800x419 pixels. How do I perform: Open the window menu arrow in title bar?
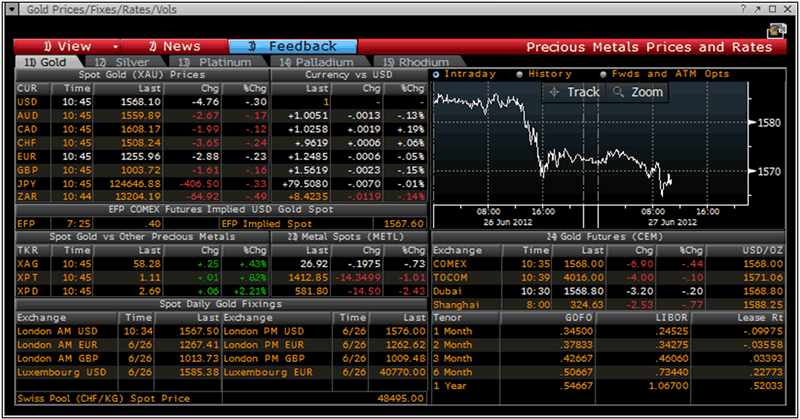point(12,9)
